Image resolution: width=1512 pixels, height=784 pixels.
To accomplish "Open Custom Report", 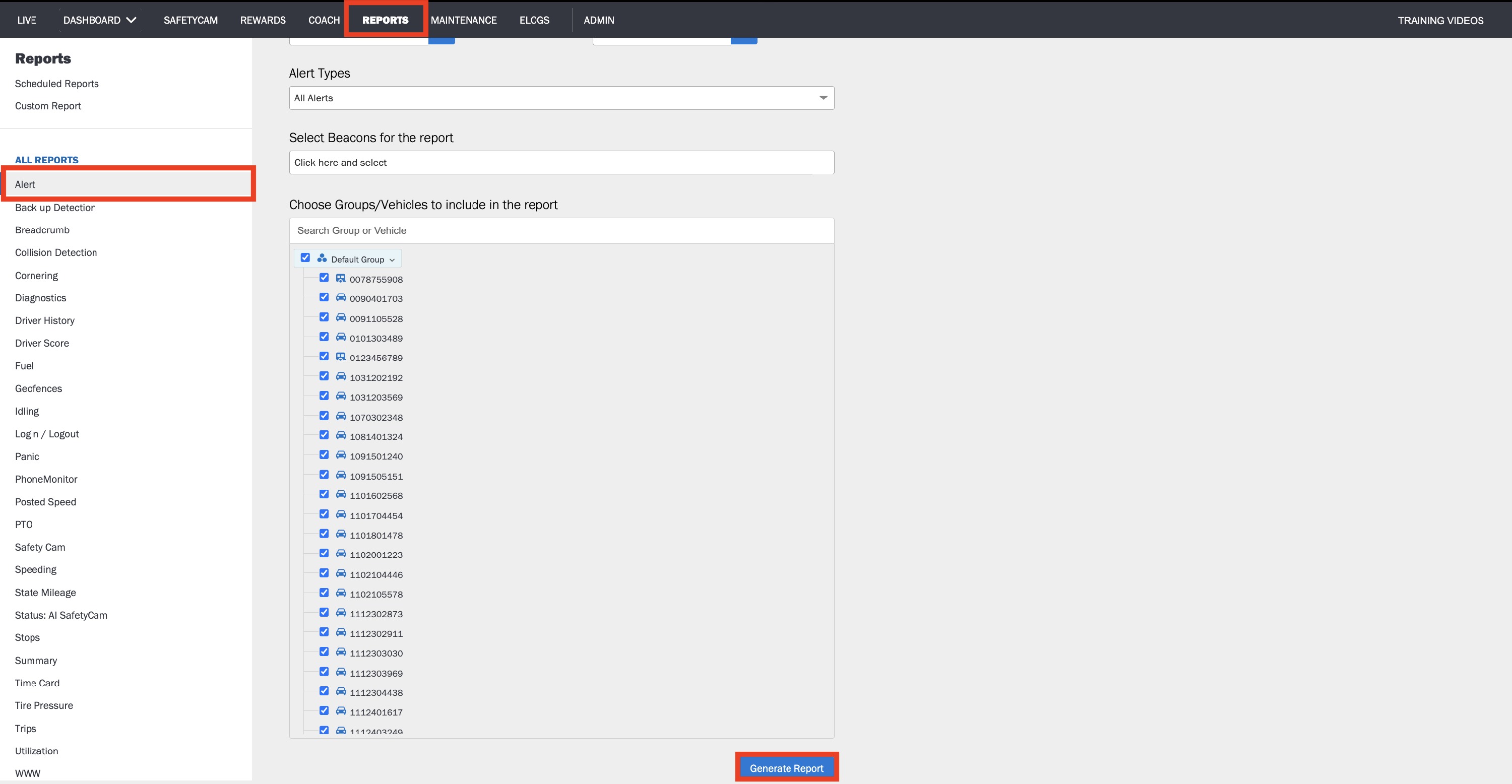I will pyautogui.click(x=48, y=106).
